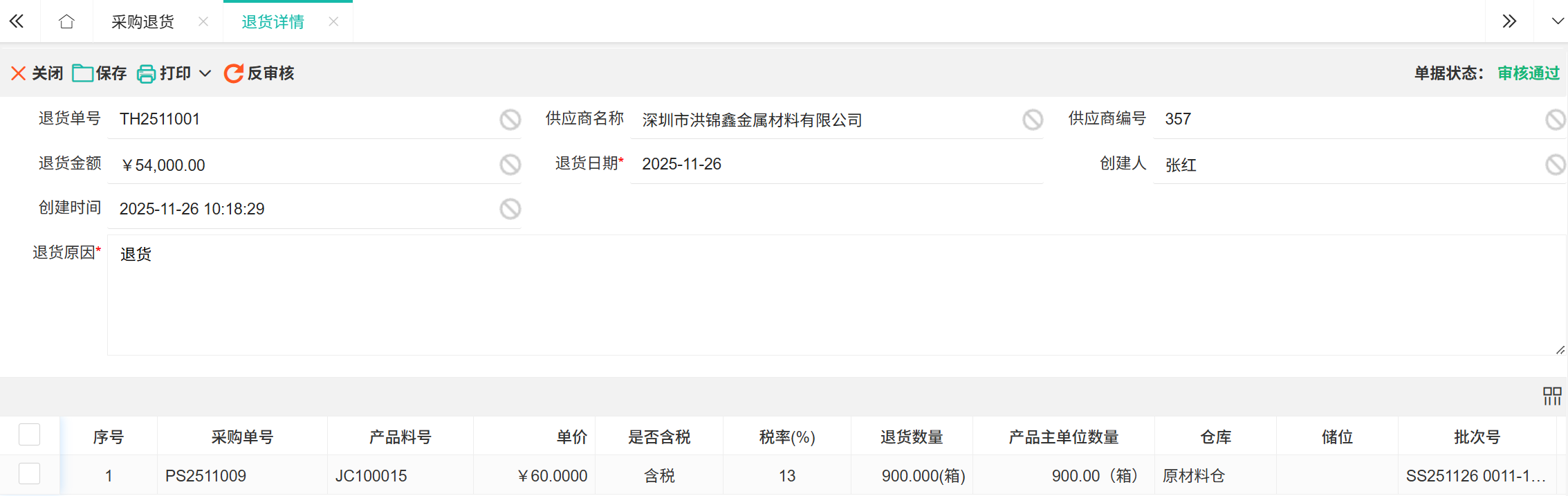This screenshot has width=1568, height=496.
Task: Click the red X close icon
Action: 19,73
